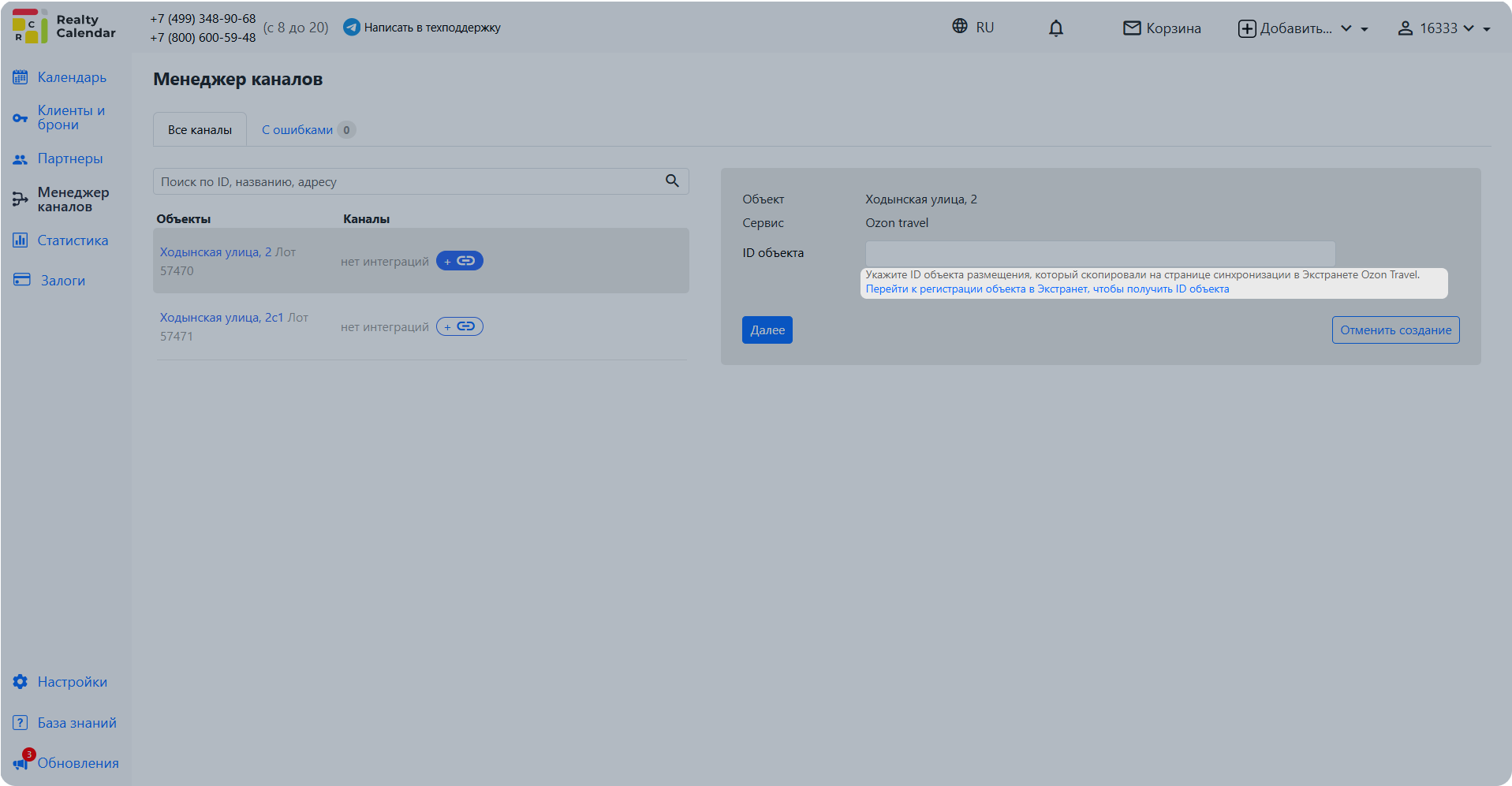Focus the ID объекта input field
This screenshot has width=1512, height=786.
1100,254
